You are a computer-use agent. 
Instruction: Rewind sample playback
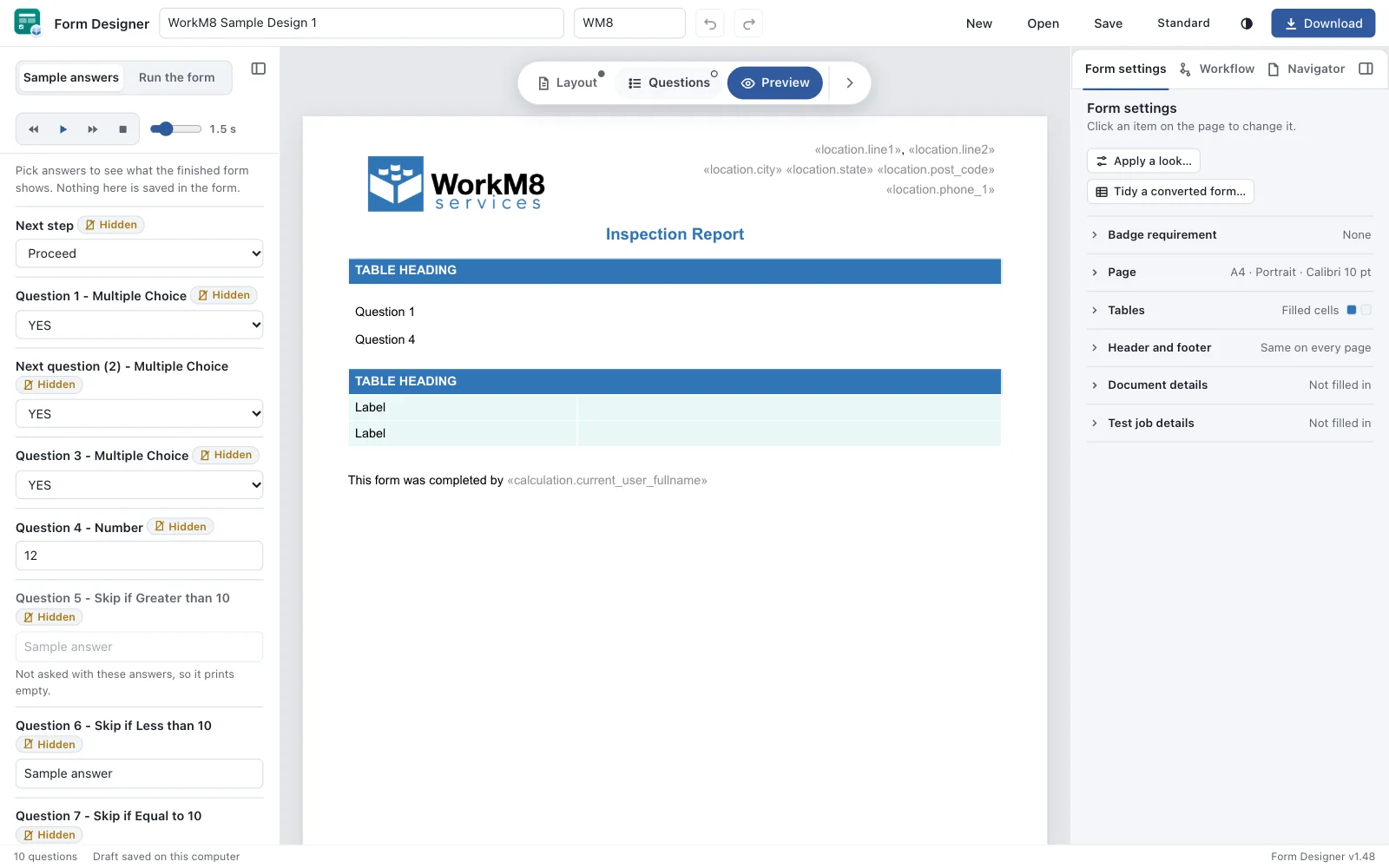[34, 129]
